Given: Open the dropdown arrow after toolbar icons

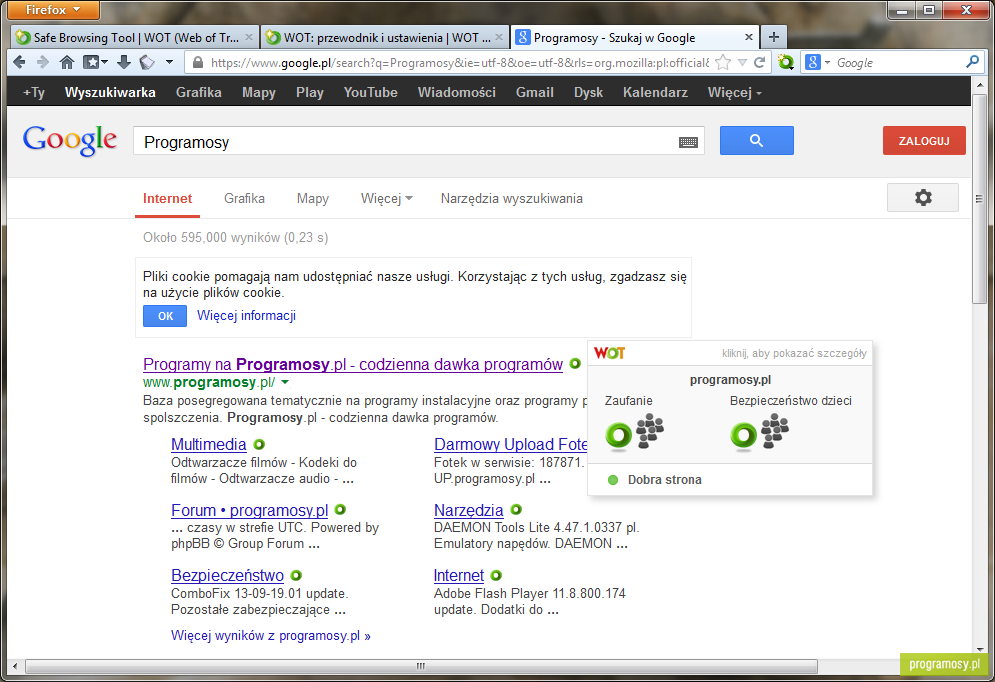Looking at the screenshot, I should (x=169, y=62).
